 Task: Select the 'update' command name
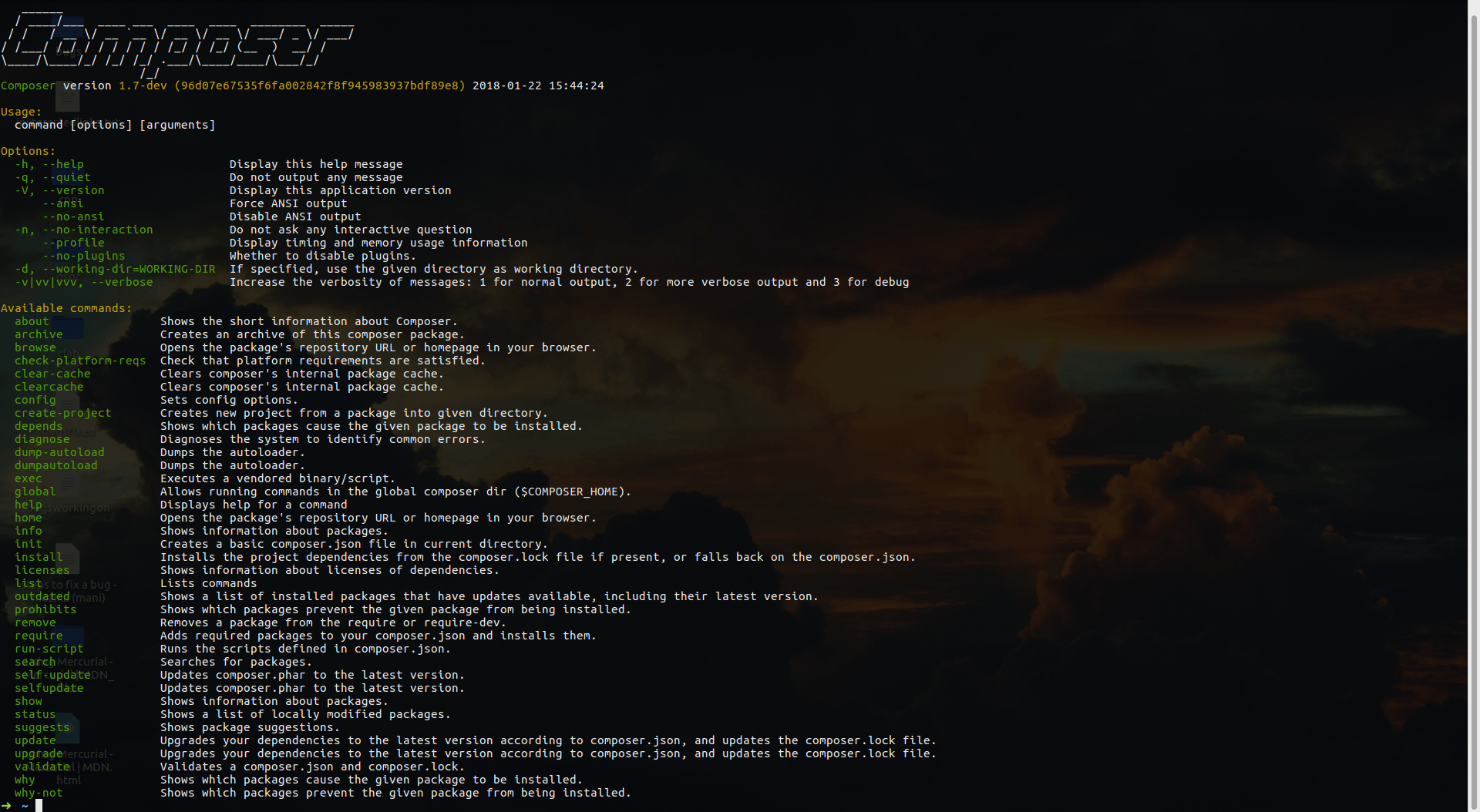(35, 740)
